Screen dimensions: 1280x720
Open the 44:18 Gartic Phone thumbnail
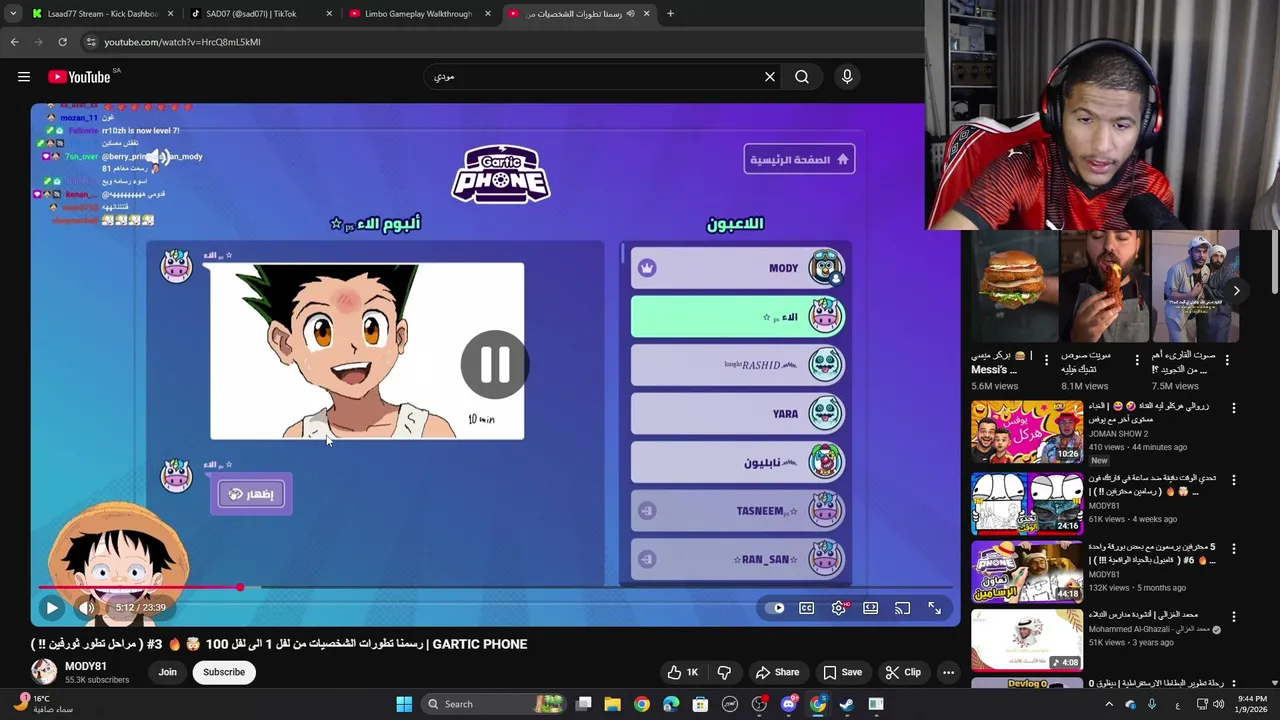pyautogui.click(x=1027, y=572)
